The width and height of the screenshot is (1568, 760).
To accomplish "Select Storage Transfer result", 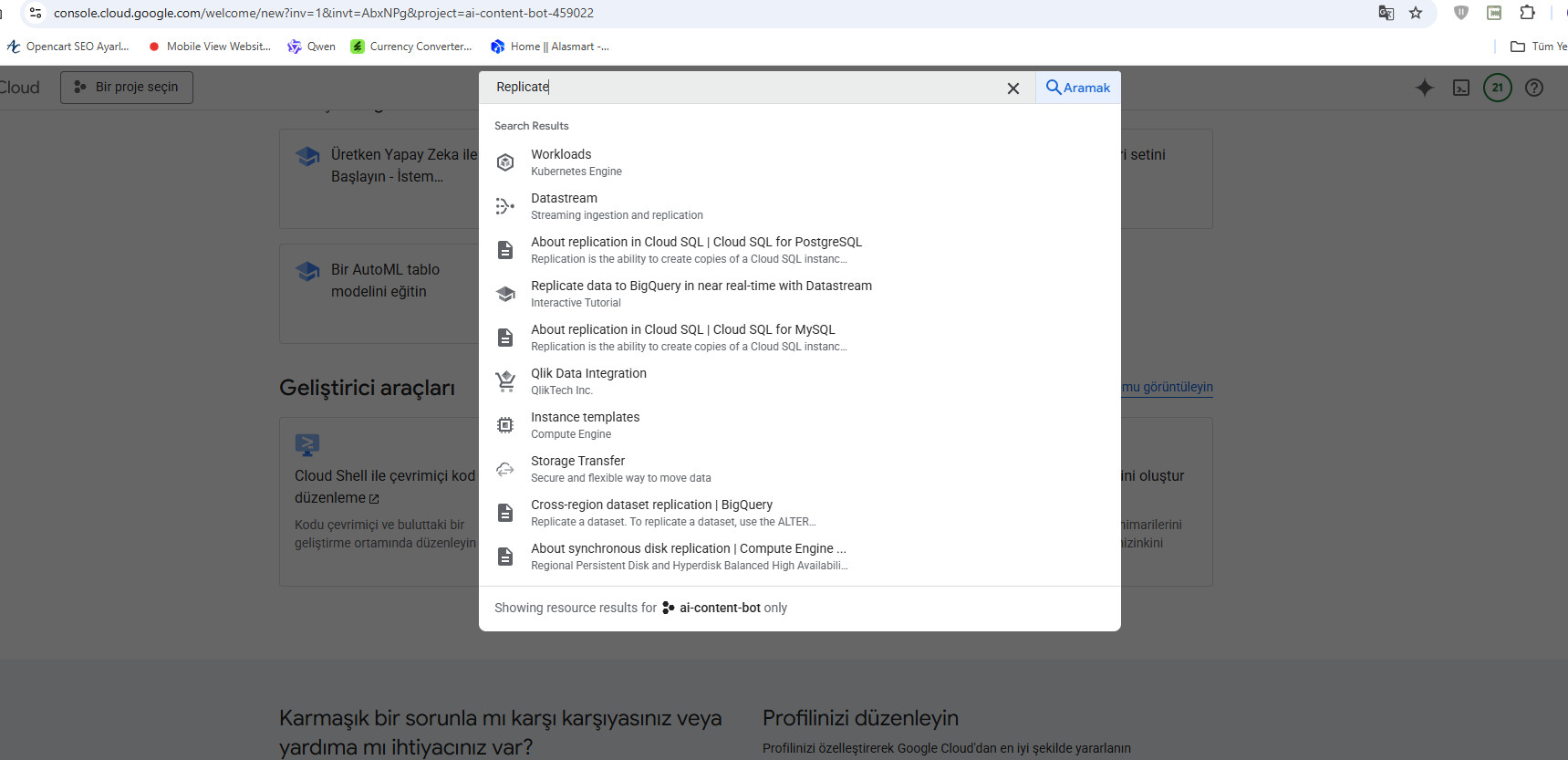I will (799, 469).
